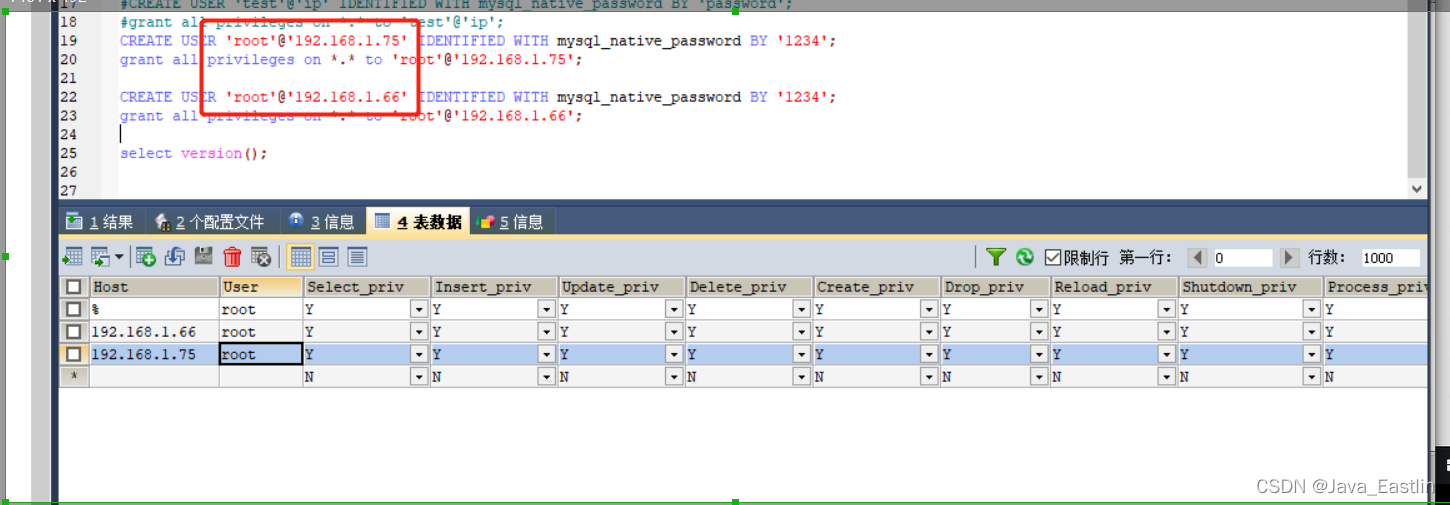The width and height of the screenshot is (1450, 505).
Task: Click the next page arrow beside first-row field
Action: 1290,257
